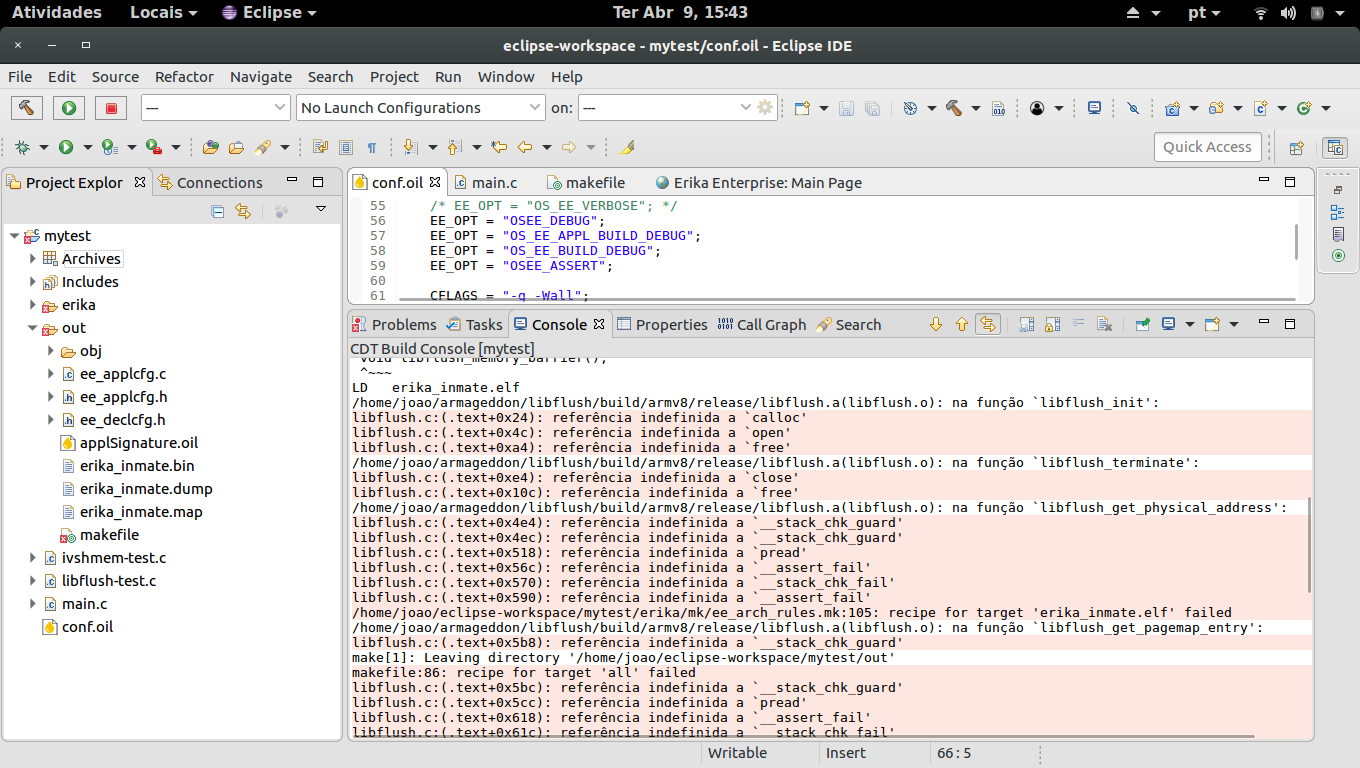Toggle Show Whitespace Characters pilcrow icon

pos(372,147)
